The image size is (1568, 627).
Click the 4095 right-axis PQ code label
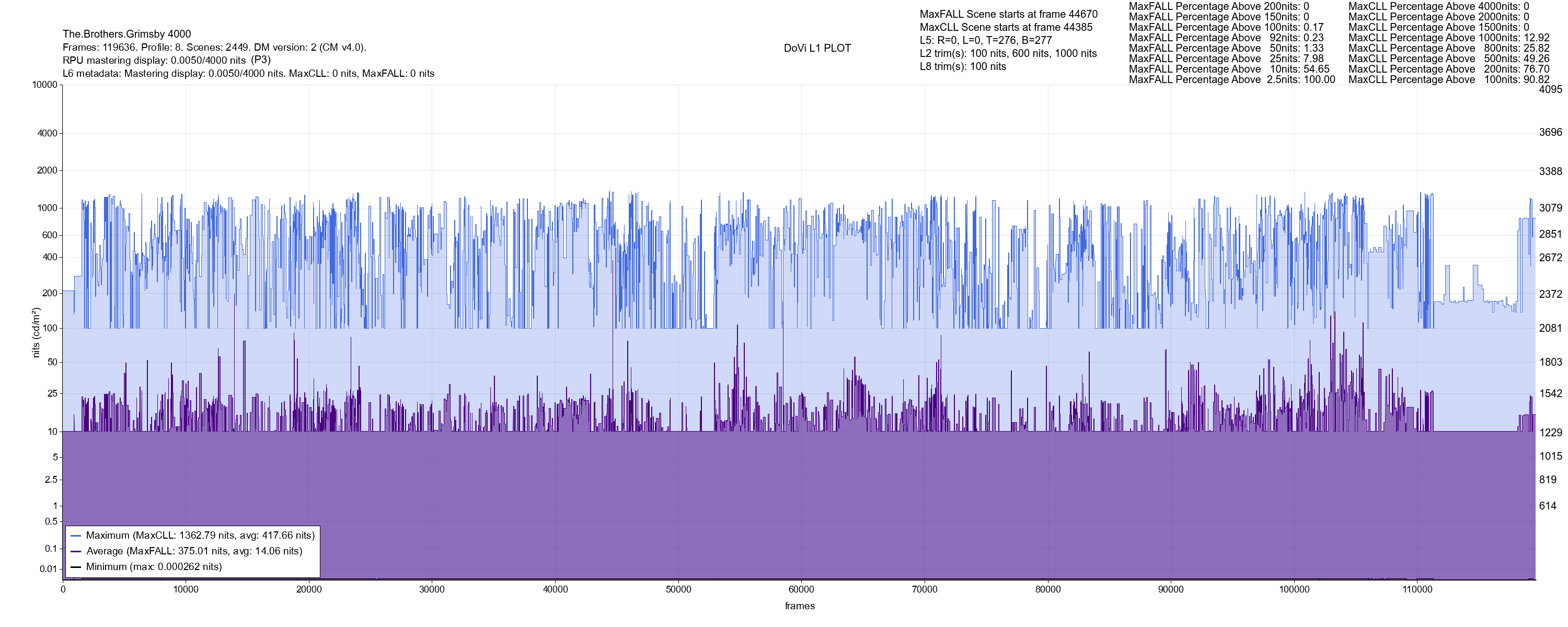[x=1550, y=89]
